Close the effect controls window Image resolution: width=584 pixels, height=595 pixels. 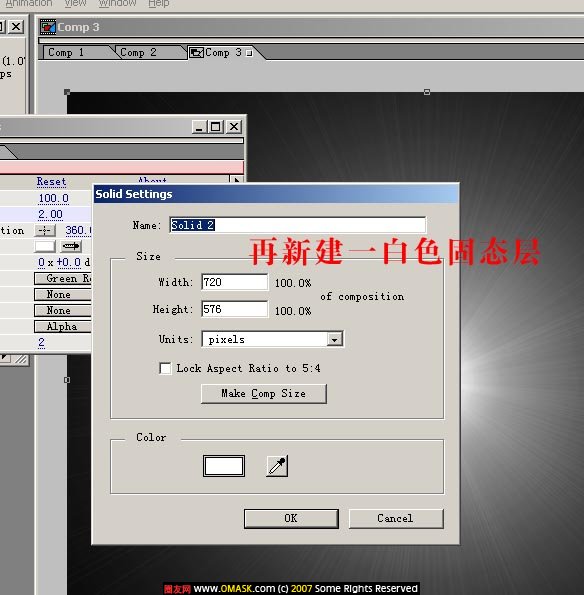pyautogui.click(x=234, y=126)
